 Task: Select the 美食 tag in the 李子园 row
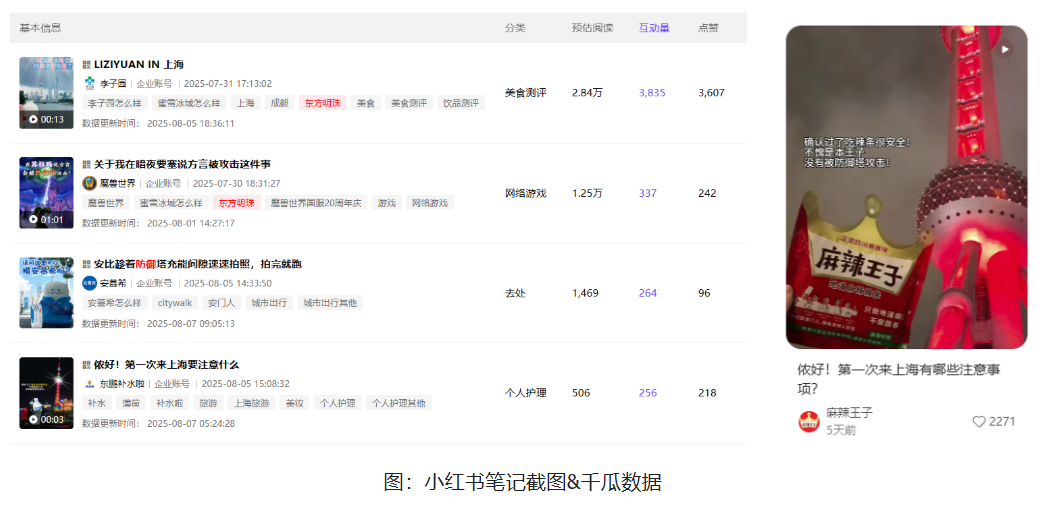tap(366, 103)
